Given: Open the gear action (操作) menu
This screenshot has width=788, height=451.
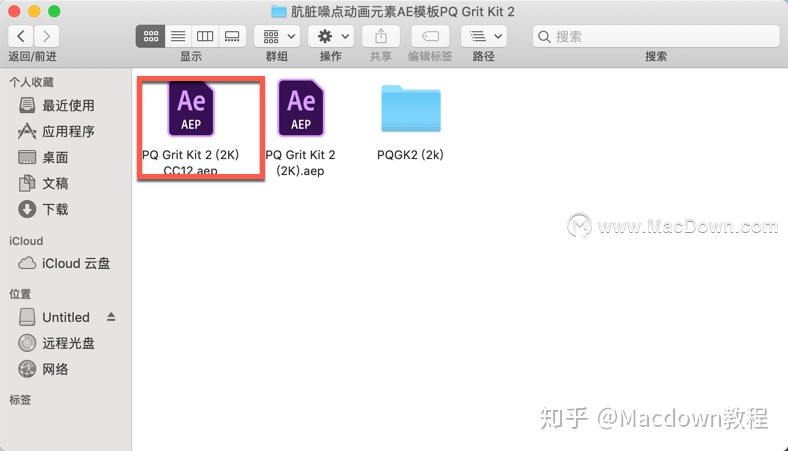Looking at the screenshot, I should point(331,36).
